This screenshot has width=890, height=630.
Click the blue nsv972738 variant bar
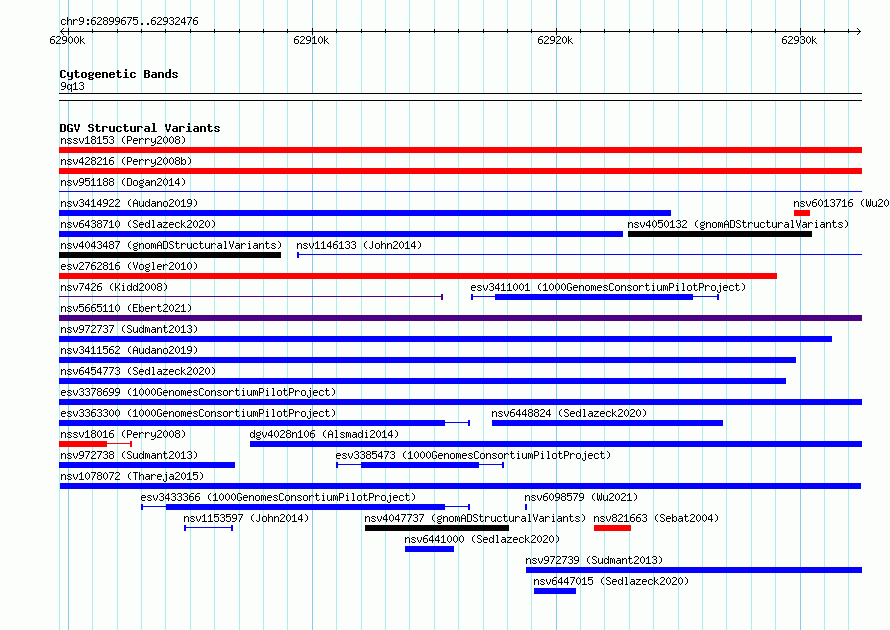[147, 465]
